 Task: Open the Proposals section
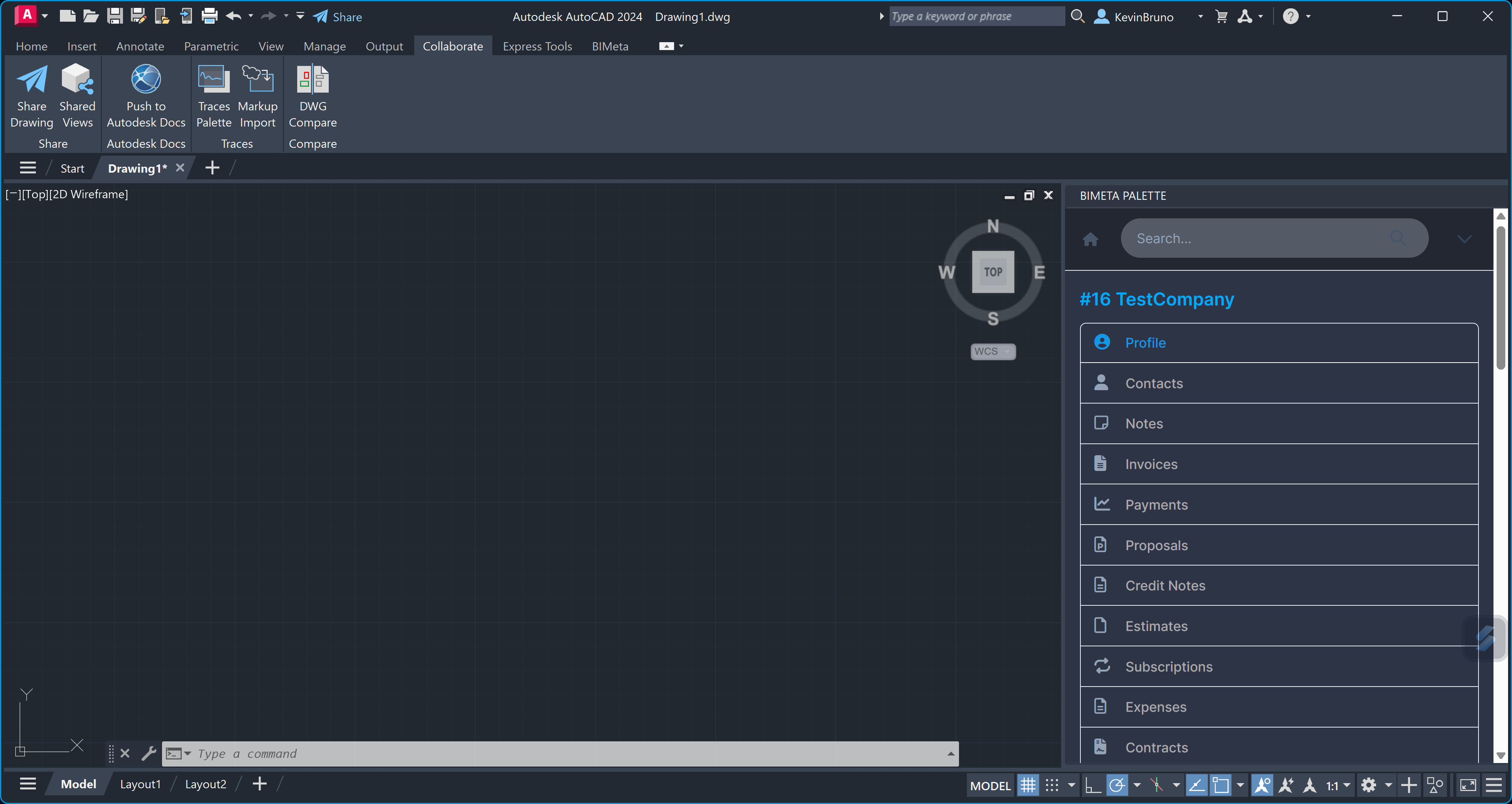coord(1279,545)
